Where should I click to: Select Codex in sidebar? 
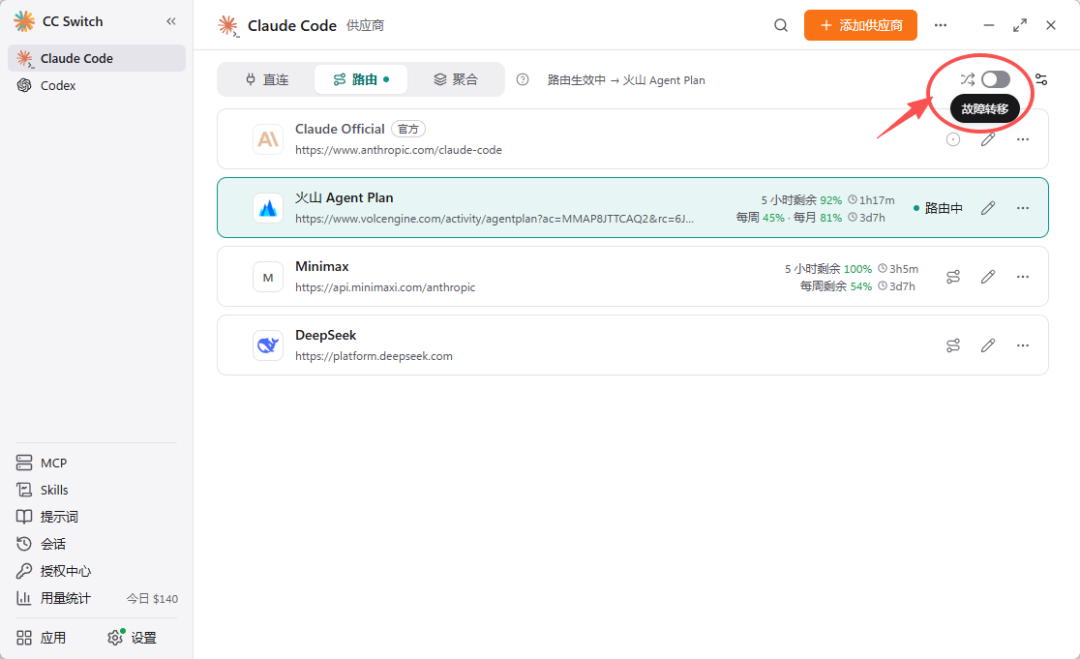[96, 85]
